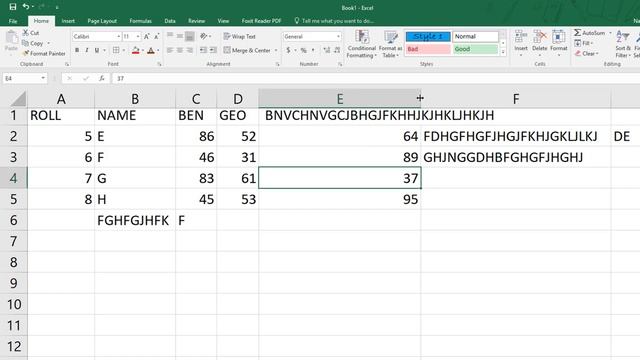Open the font size dropdown
Screen dimensions: 640x360
(x=138, y=36)
